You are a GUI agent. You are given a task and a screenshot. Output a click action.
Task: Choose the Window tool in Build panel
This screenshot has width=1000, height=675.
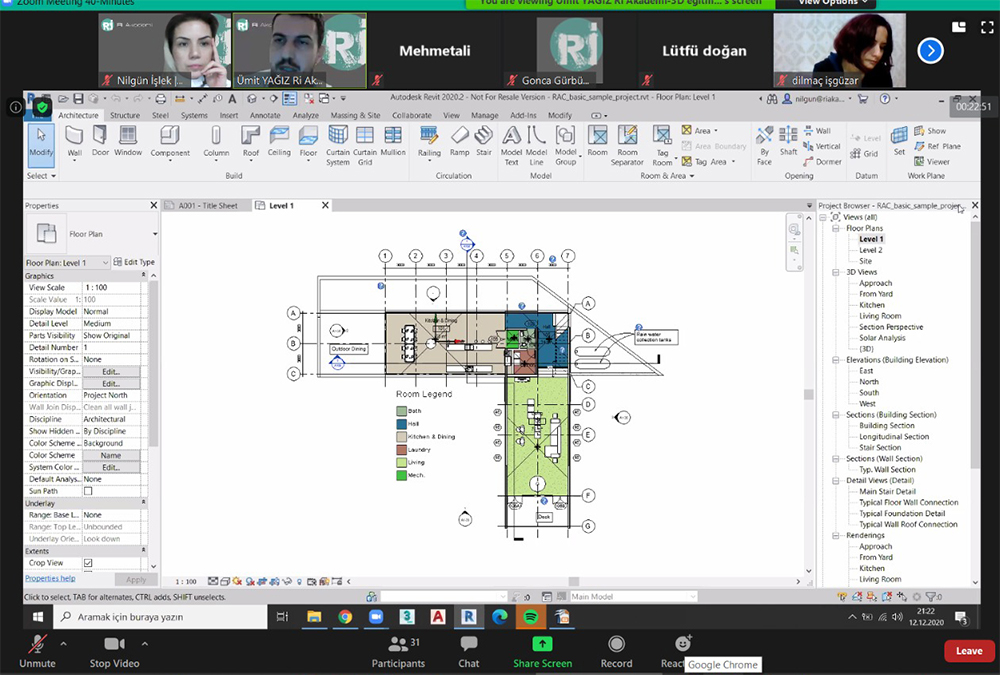(x=128, y=141)
